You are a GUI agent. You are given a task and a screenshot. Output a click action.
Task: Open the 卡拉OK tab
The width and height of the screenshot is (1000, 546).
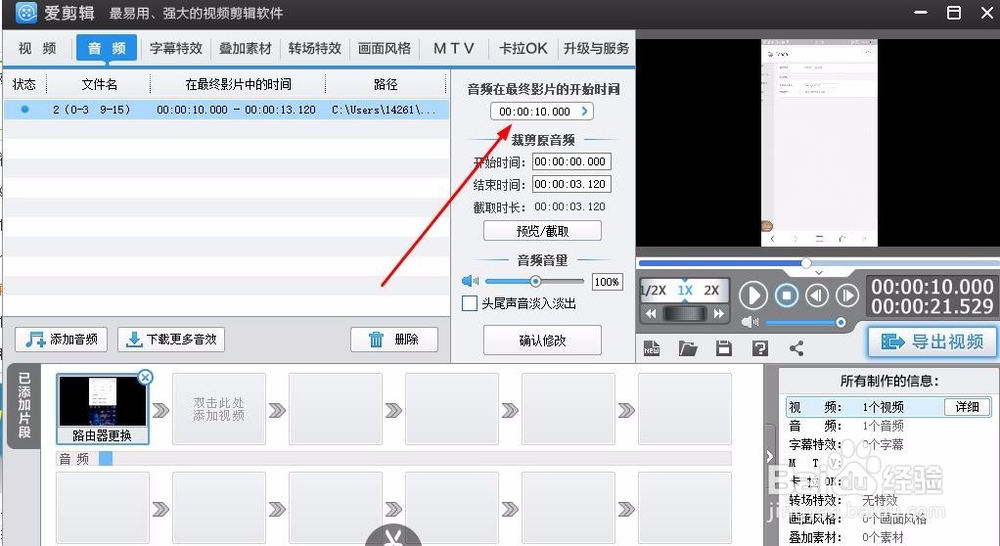[523, 48]
